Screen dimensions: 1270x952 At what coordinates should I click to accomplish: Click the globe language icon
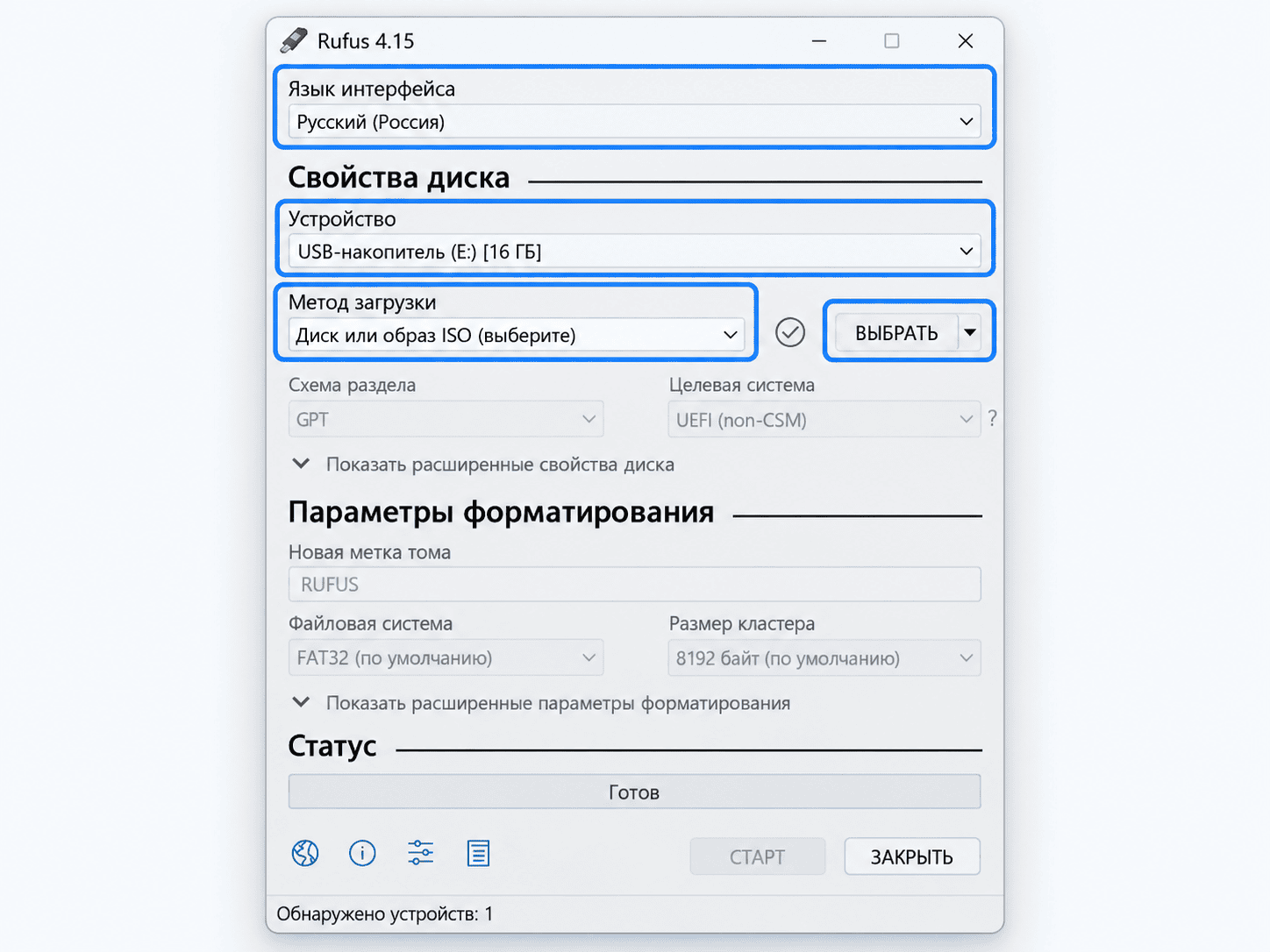[x=305, y=853]
